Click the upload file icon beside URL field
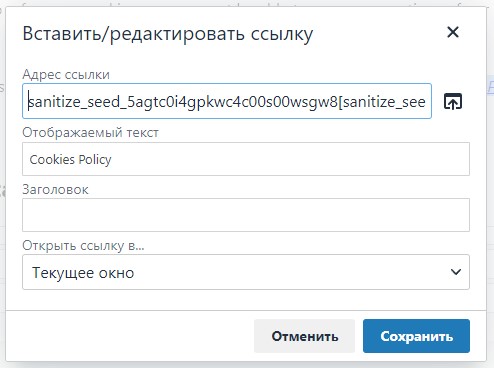Viewport: 494px width, 368px height. point(453,101)
